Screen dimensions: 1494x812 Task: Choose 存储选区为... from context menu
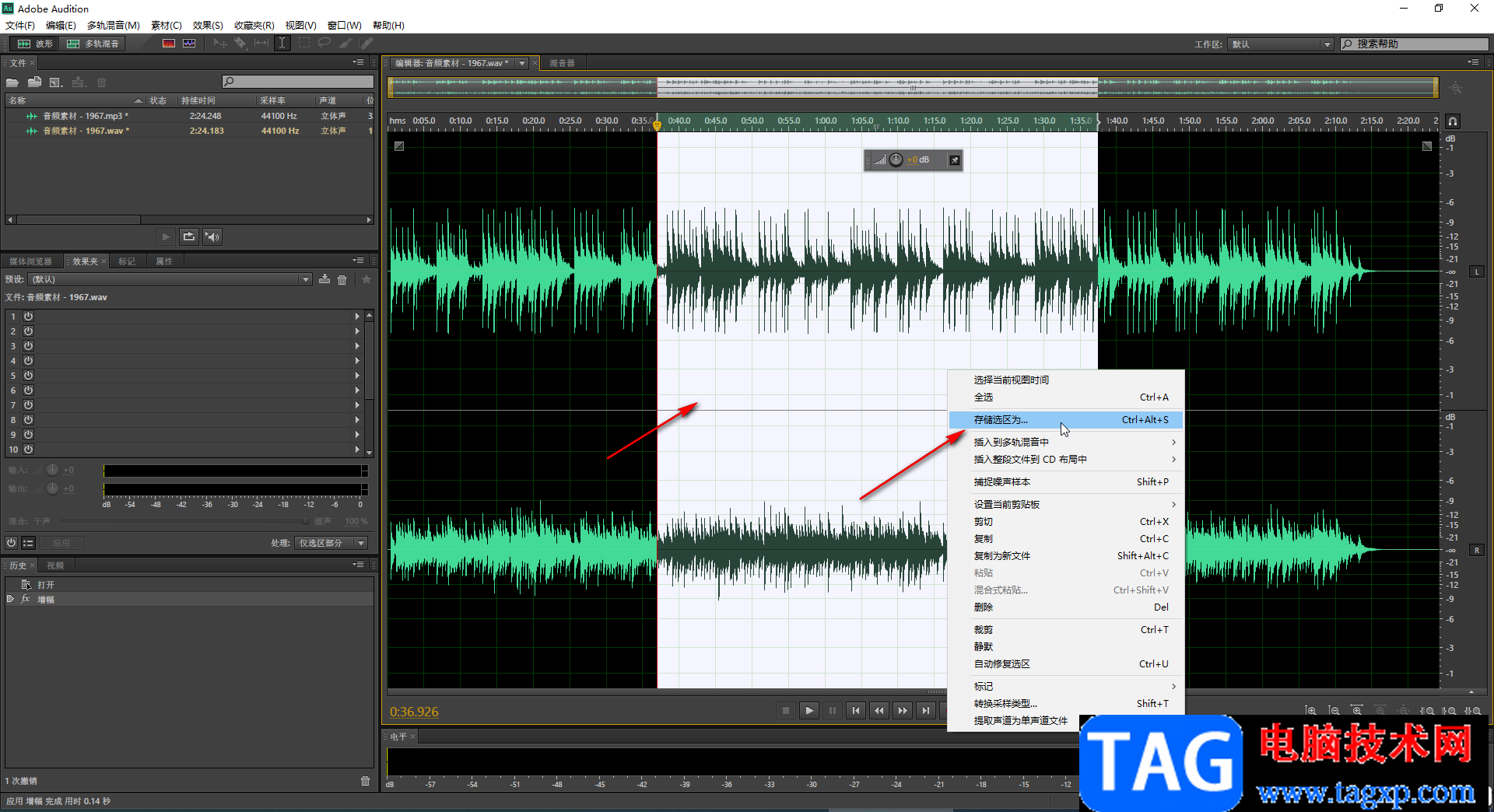click(x=1066, y=420)
